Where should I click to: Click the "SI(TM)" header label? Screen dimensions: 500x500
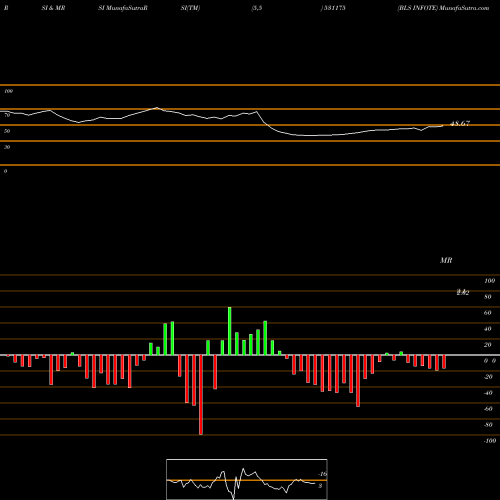coord(190,8)
